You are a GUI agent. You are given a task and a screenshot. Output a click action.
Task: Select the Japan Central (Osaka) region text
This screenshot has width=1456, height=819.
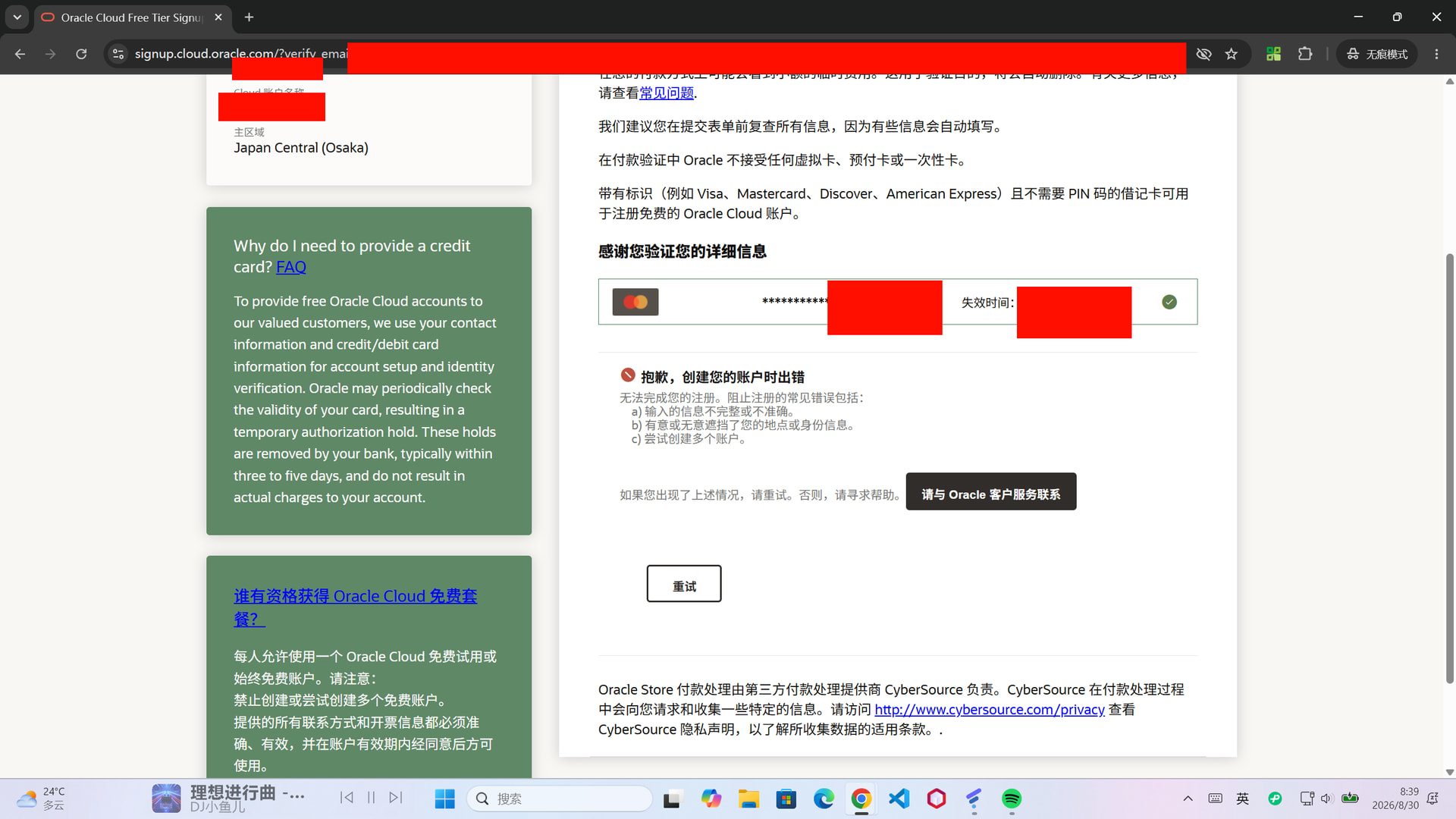301,148
